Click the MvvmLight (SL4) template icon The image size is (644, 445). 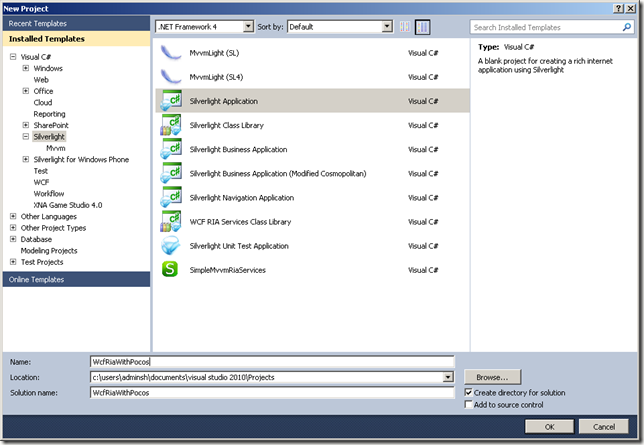pos(170,77)
